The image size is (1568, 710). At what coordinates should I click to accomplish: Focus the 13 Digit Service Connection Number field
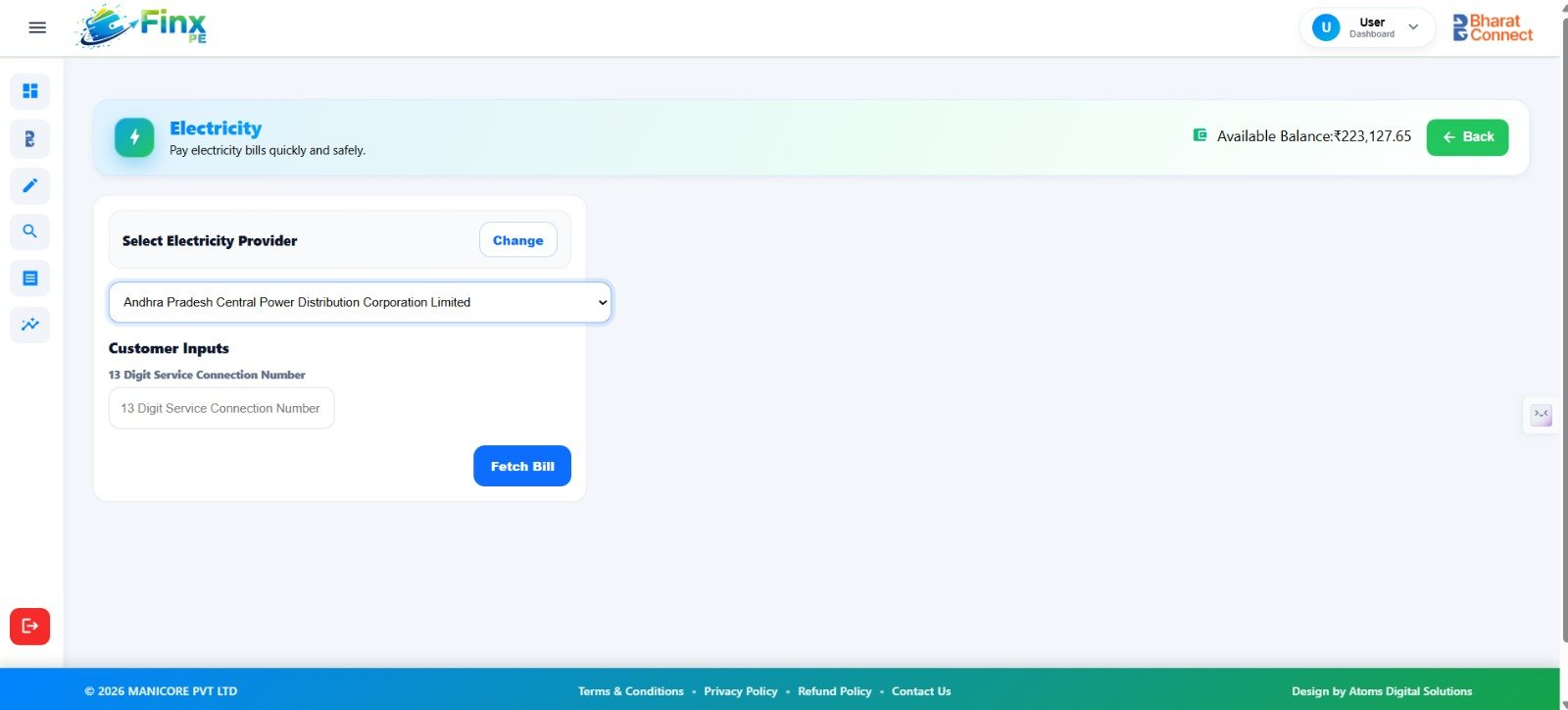(221, 408)
